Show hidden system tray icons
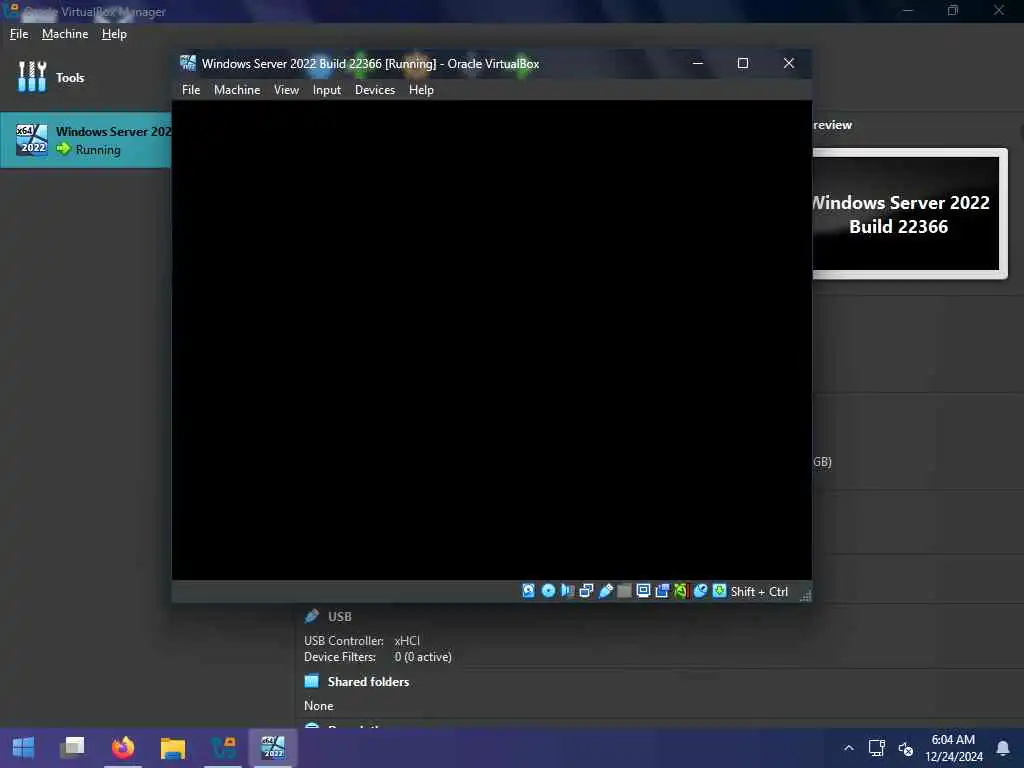Image resolution: width=1024 pixels, height=768 pixels. [x=848, y=748]
